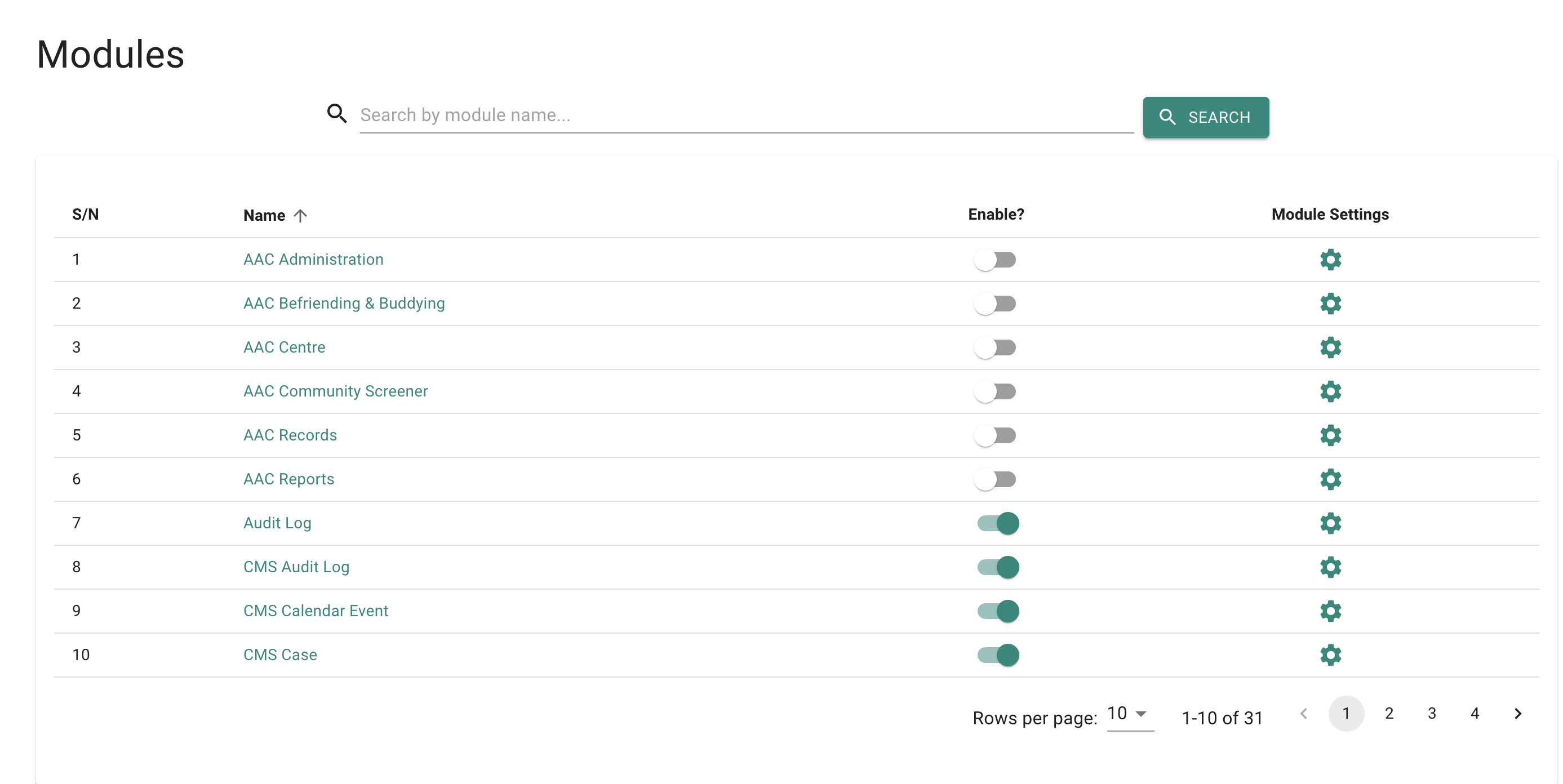
Task: Go to previous page with left chevron
Action: point(1303,714)
